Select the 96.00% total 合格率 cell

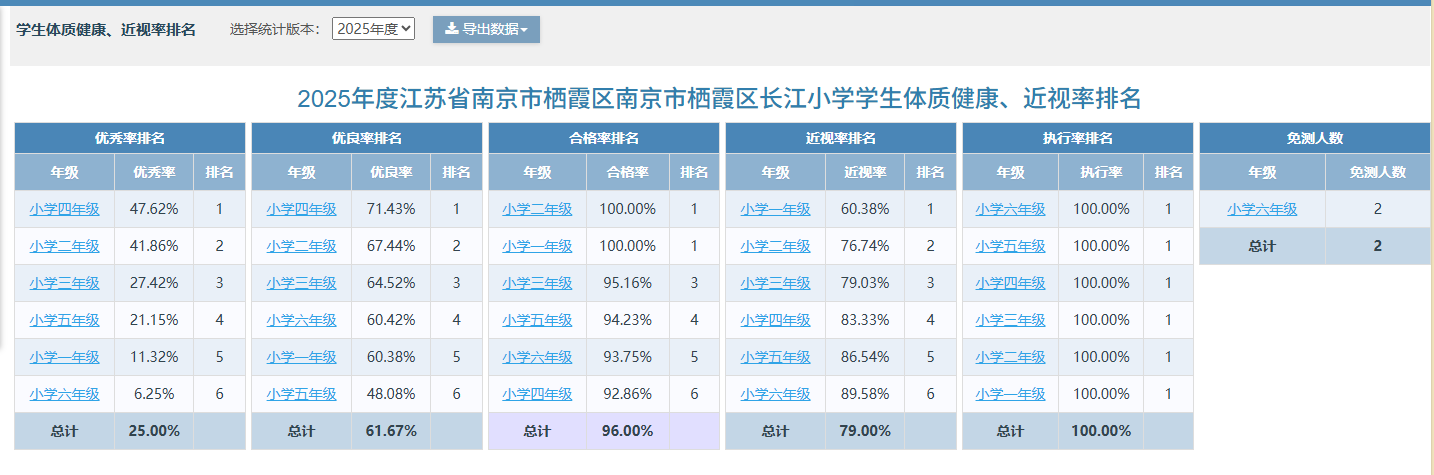pos(628,432)
